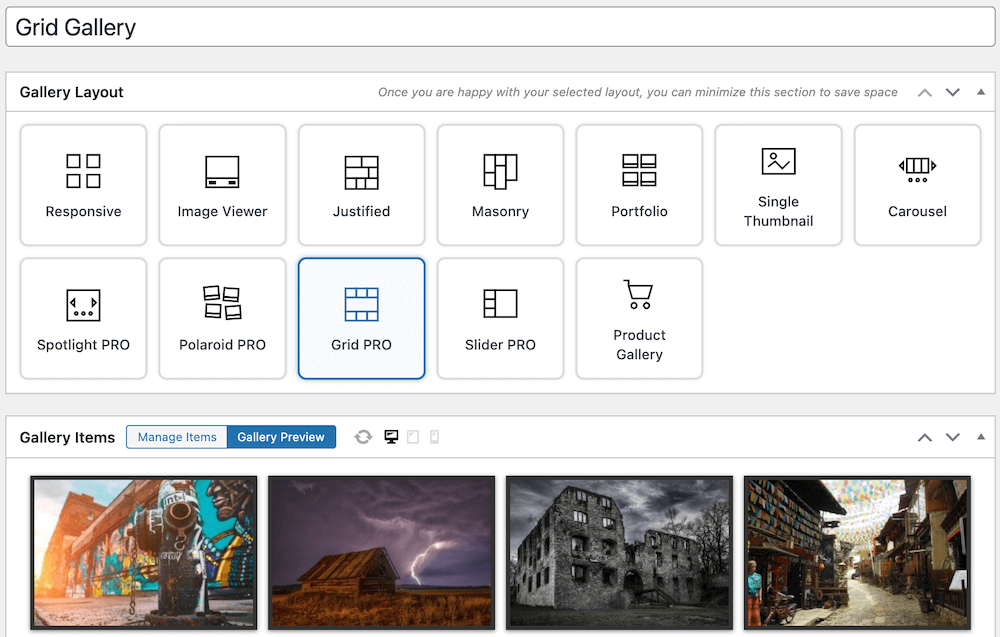Switch to the Carousel layout
The height and width of the screenshot is (637, 1000).
917,185
